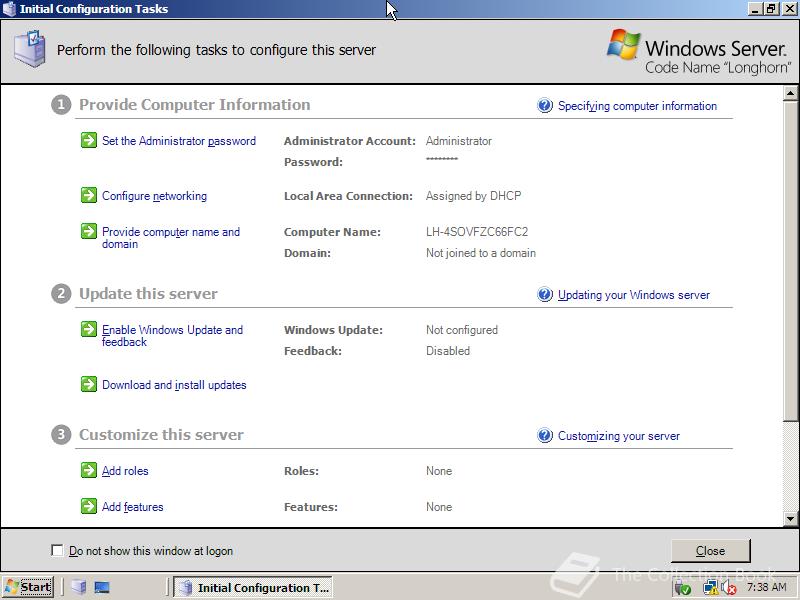
Task: Click help icon next to Specifying computer information
Action: [x=545, y=106]
